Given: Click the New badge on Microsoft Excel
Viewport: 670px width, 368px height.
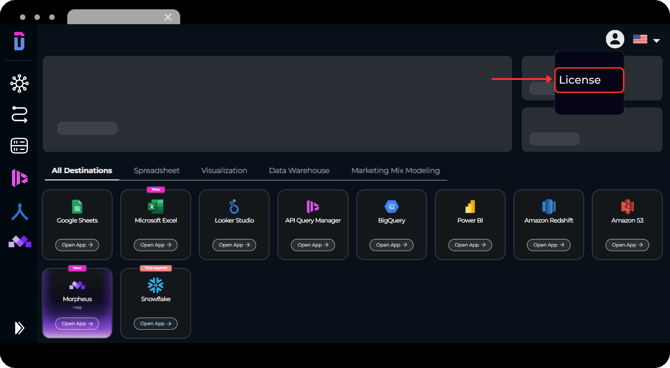Looking at the screenshot, I should [156, 189].
